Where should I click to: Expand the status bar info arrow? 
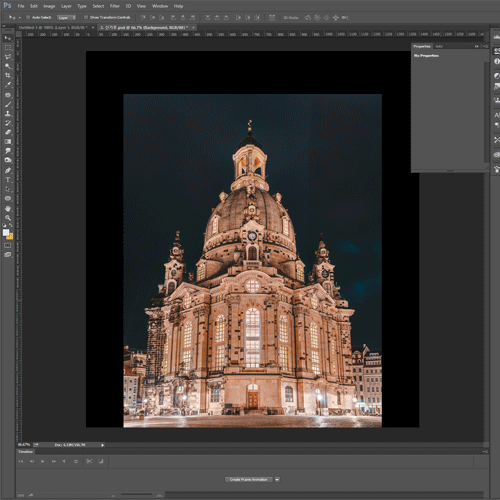pos(102,445)
